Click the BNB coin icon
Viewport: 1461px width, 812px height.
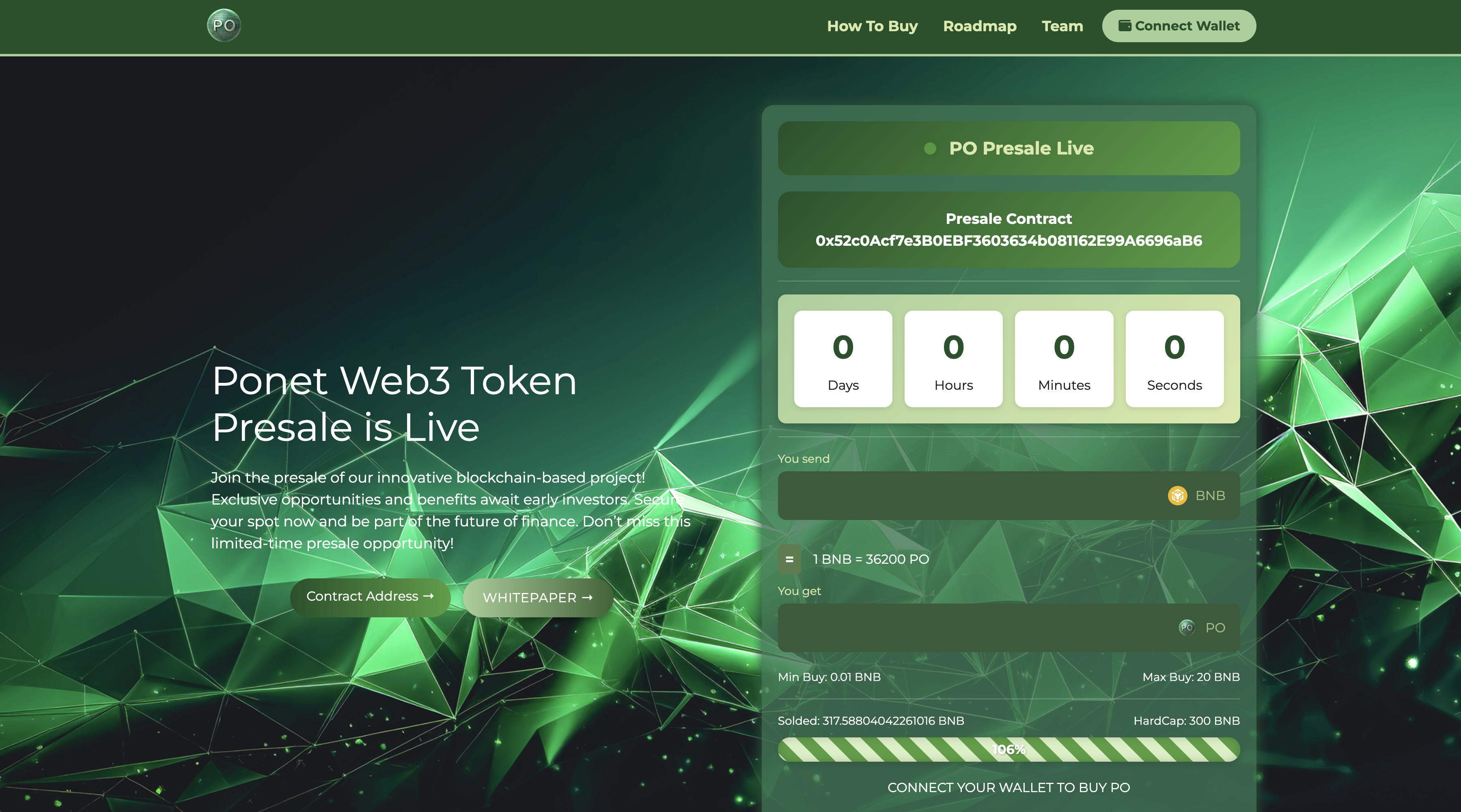[x=1177, y=495]
